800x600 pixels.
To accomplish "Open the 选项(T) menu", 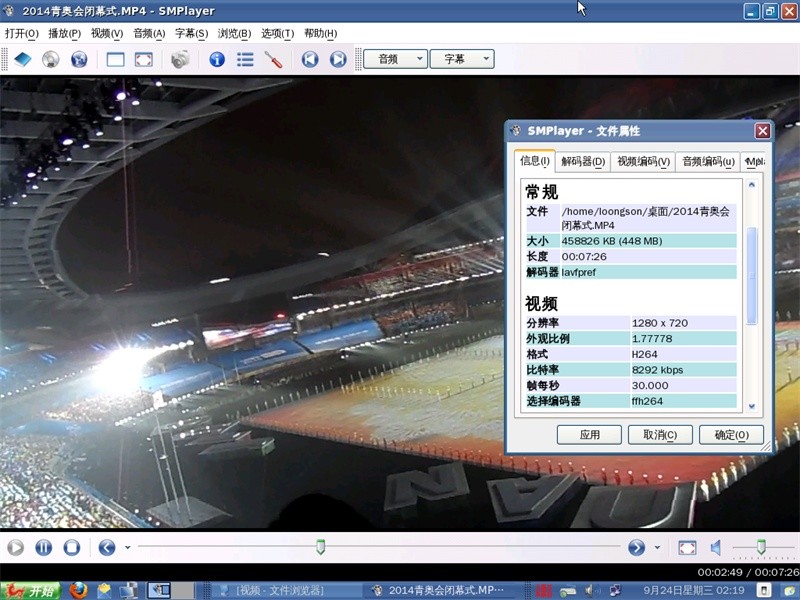I will (278, 34).
